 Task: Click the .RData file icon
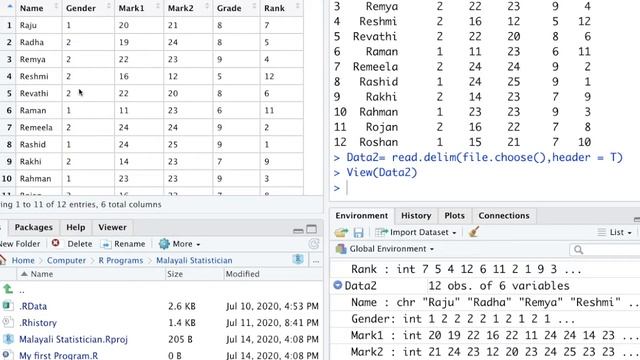(x=7, y=305)
